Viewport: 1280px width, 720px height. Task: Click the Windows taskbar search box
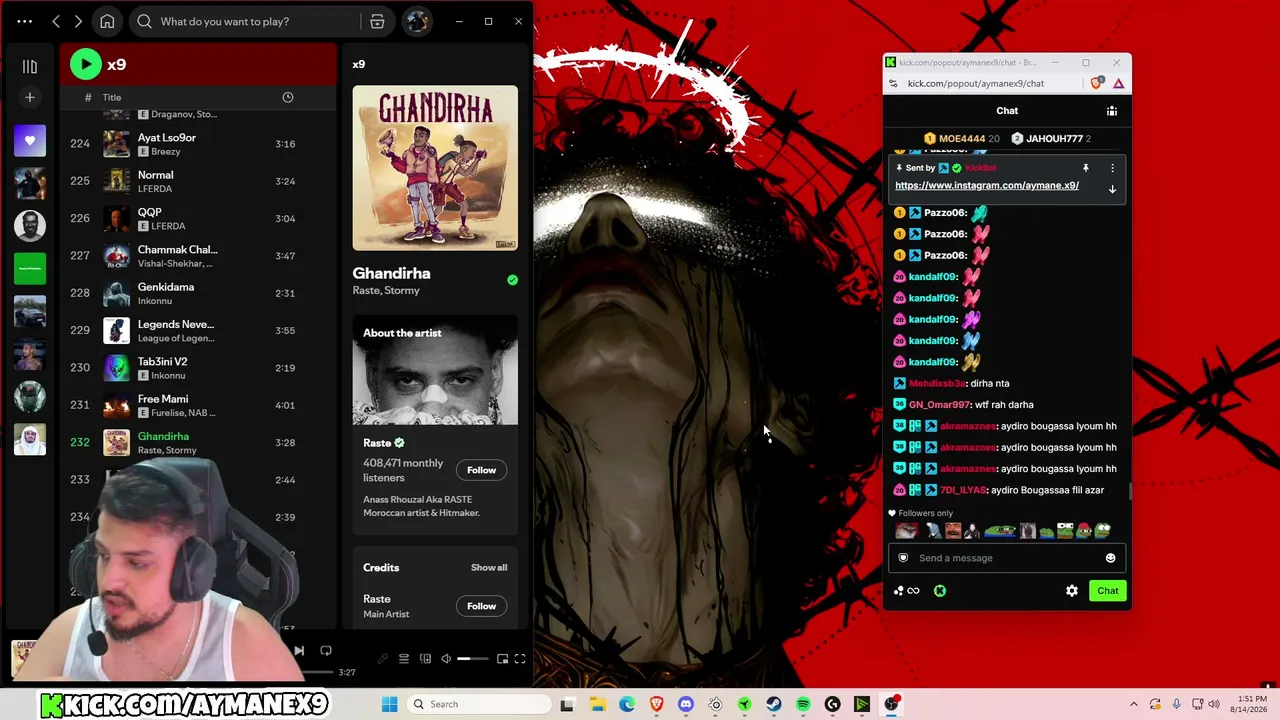pyautogui.click(x=479, y=704)
